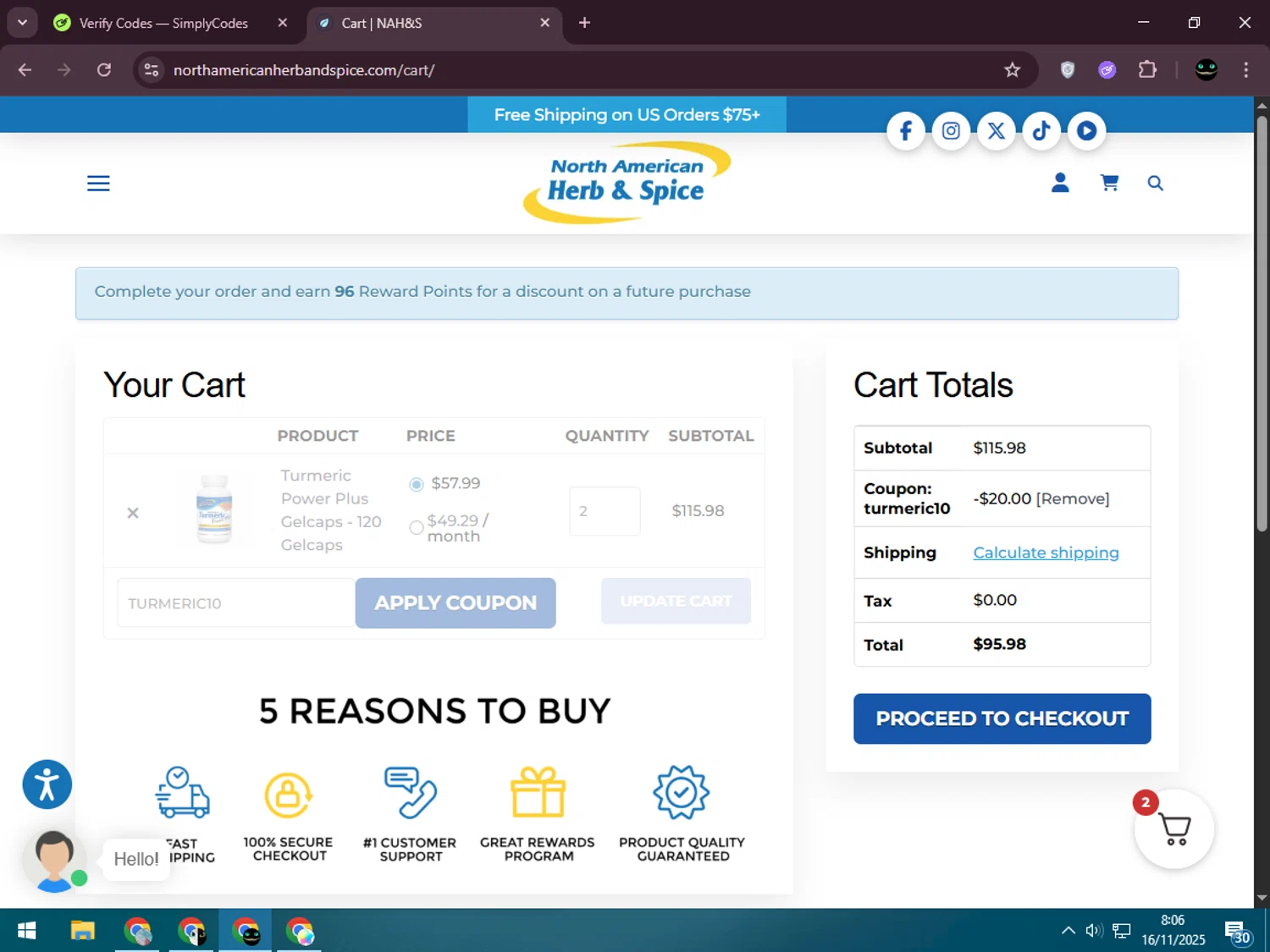Go back to the previous page
The image size is (1270, 952).
(x=25, y=70)
